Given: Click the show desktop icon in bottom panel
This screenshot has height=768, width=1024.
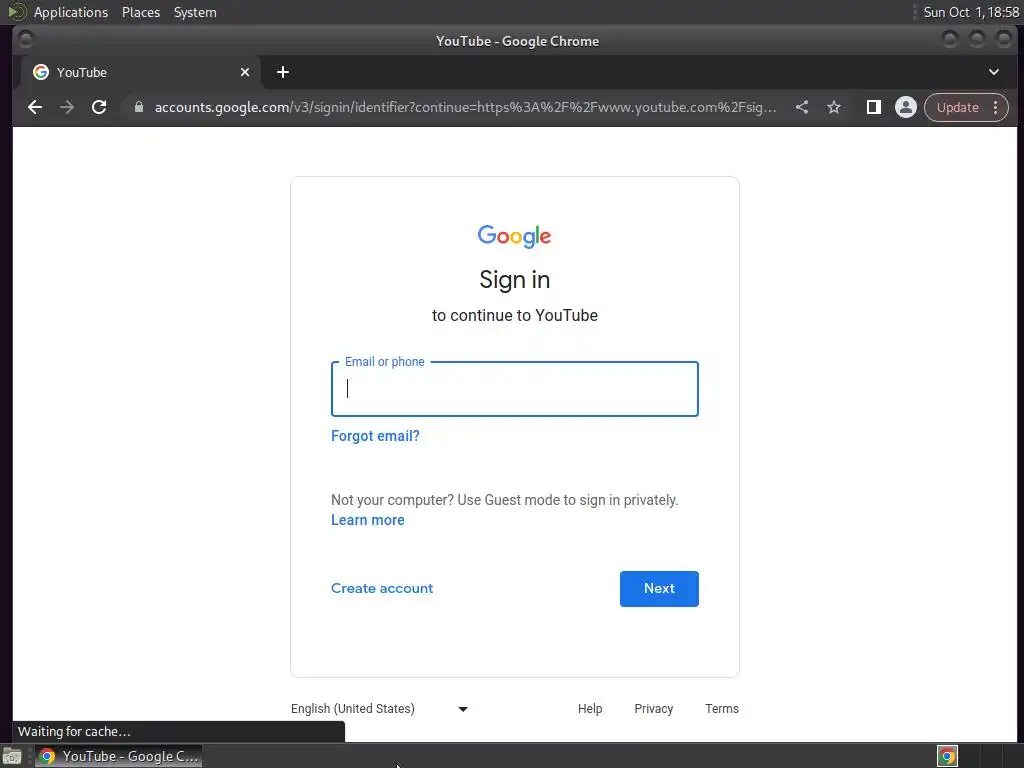Looking at the screenshot, I should click(12, 756).
